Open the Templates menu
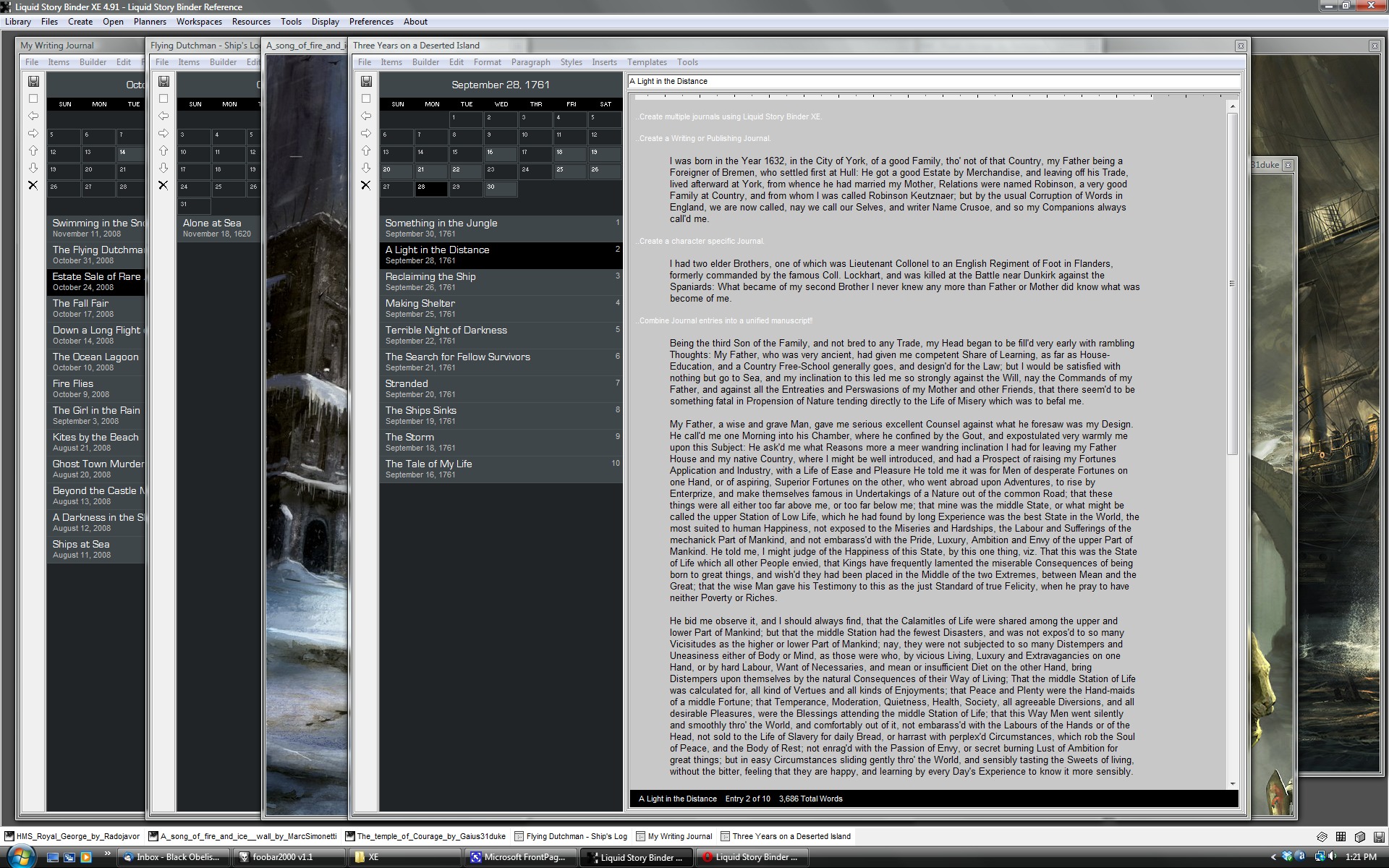Screen dimensions: 1389x868 647,62
